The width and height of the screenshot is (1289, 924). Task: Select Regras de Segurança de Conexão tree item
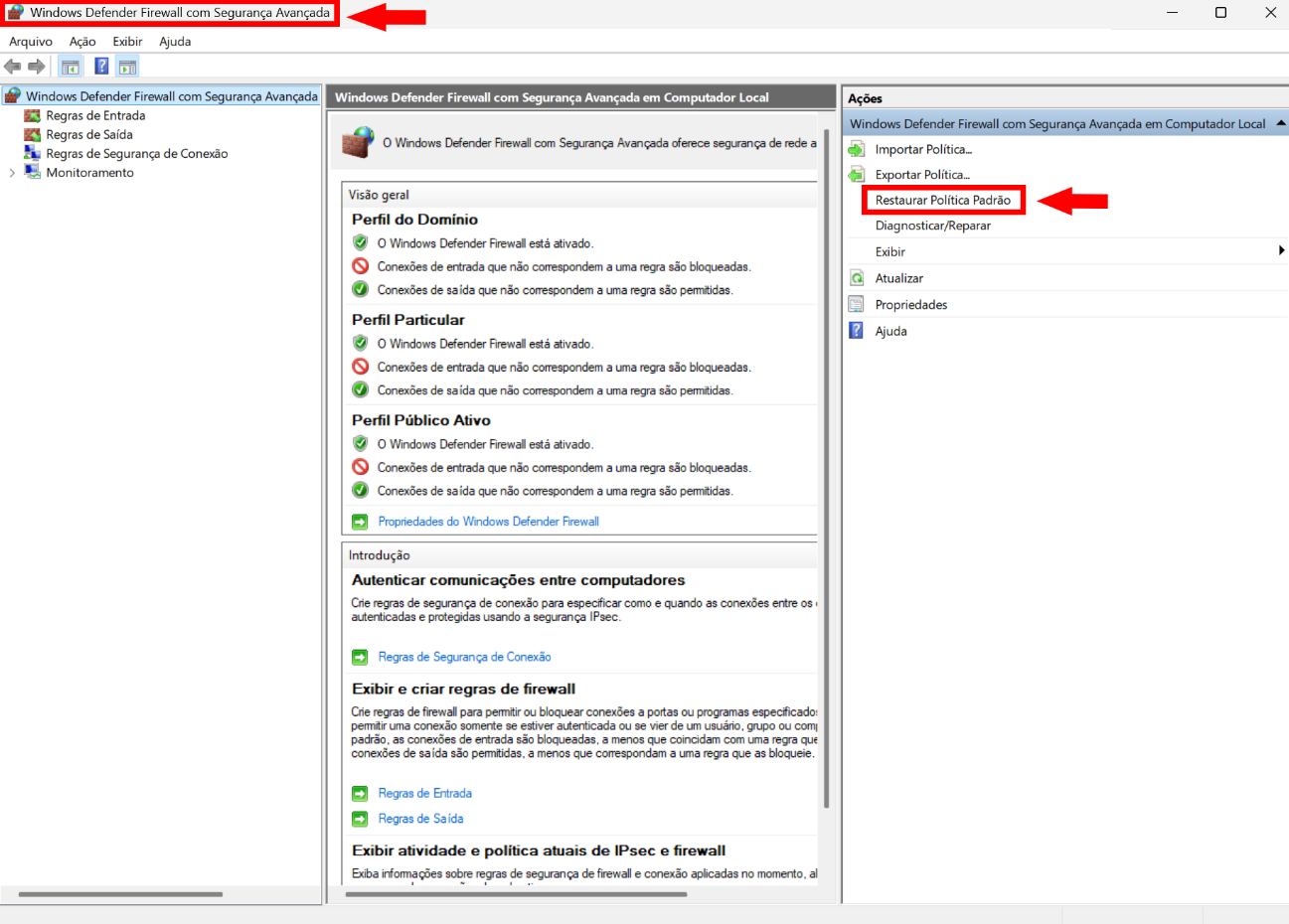coord(136,154)
